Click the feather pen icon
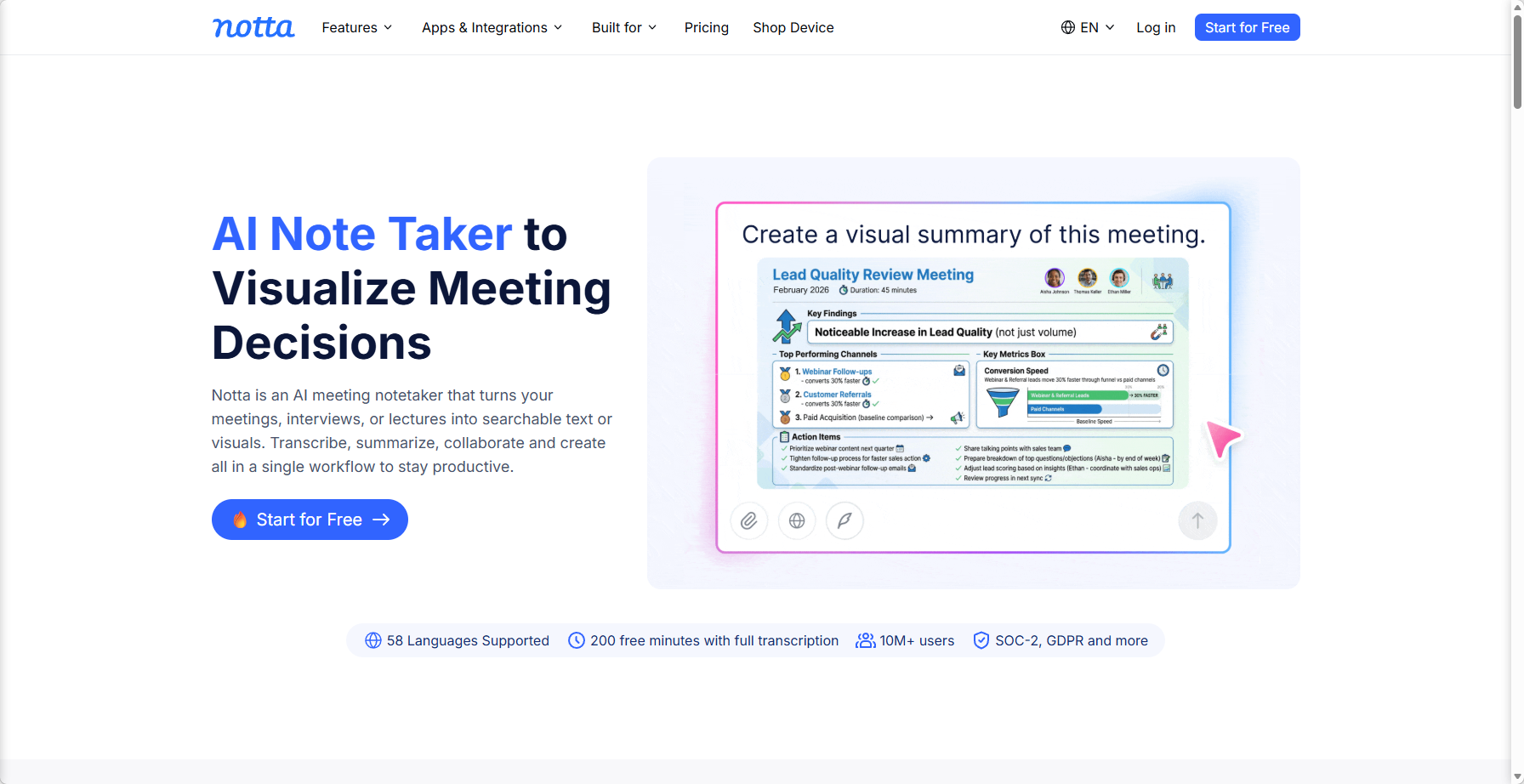 (844, 520)
